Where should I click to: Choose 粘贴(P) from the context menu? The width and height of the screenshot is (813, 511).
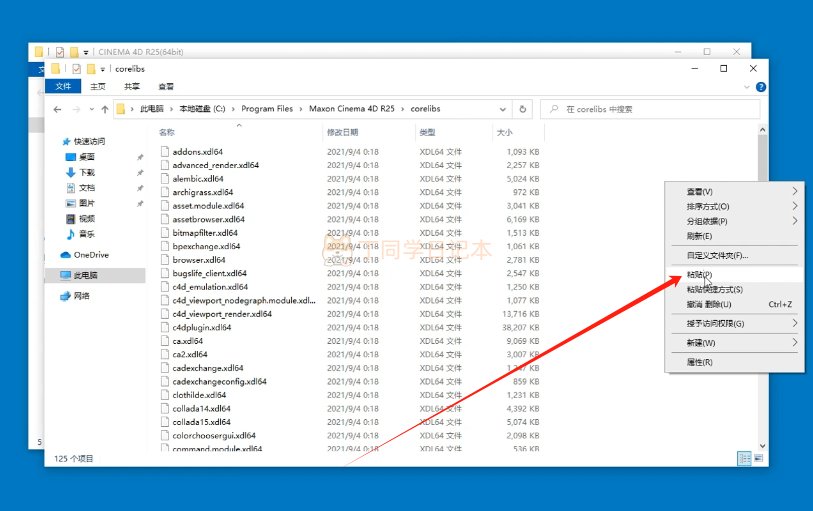pyautogui.click(x=699, y=274)
